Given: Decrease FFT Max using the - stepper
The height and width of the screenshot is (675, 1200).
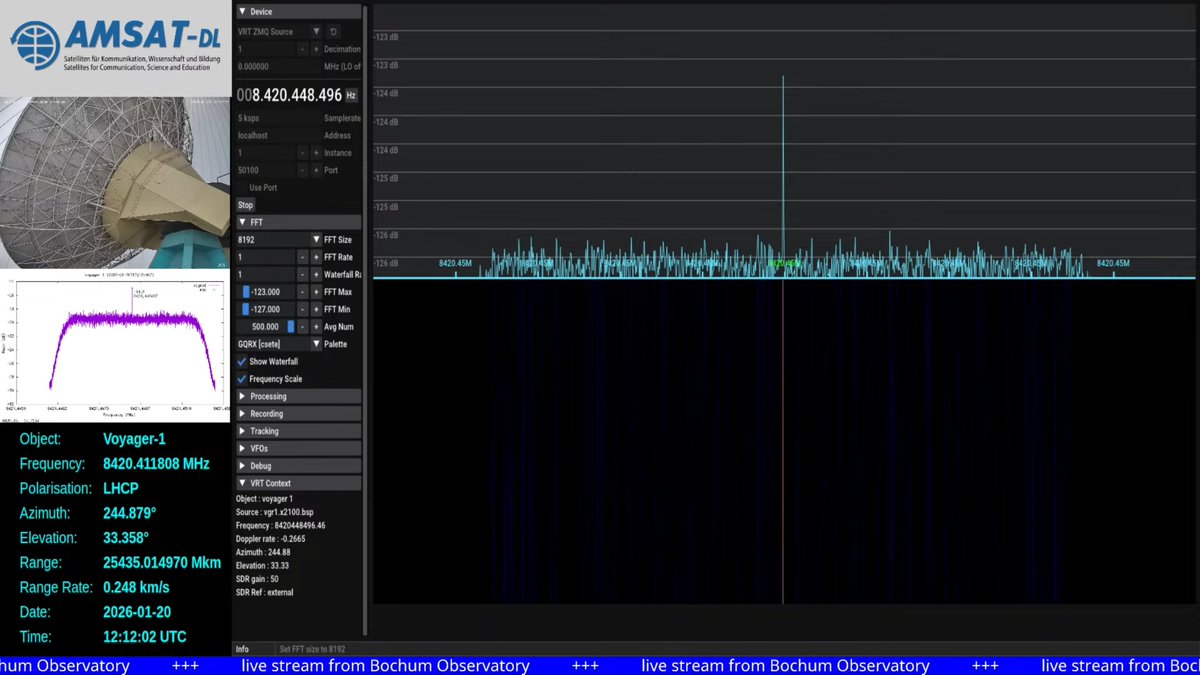Looking at the screenshot, I should pos(302,291).
